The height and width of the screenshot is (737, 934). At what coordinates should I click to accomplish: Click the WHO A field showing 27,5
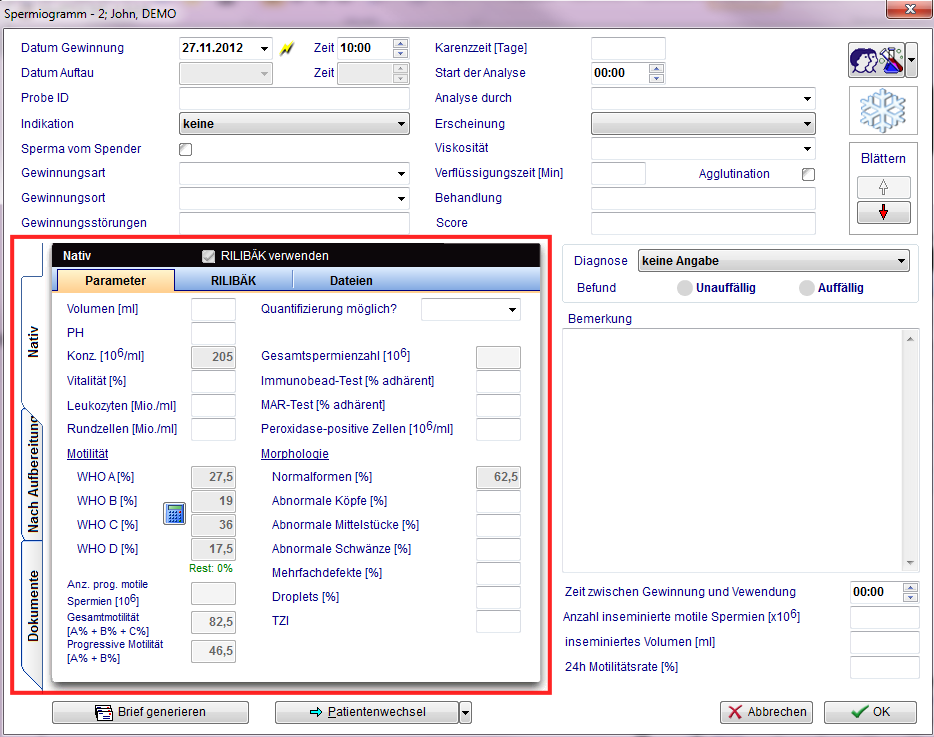[213, 477]
